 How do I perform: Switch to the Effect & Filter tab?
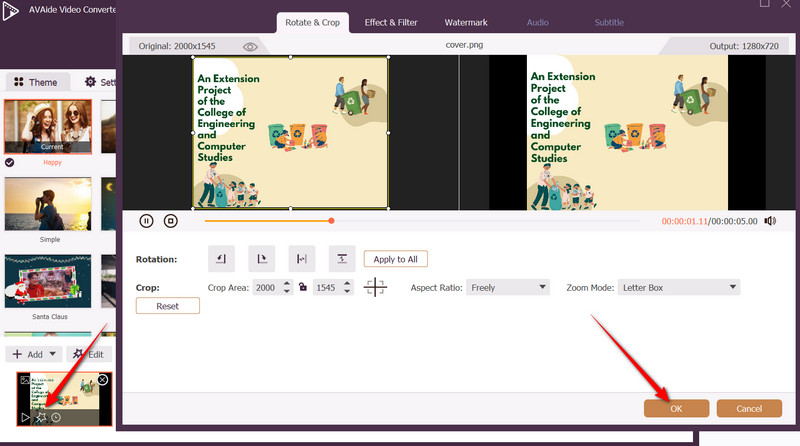391,22
